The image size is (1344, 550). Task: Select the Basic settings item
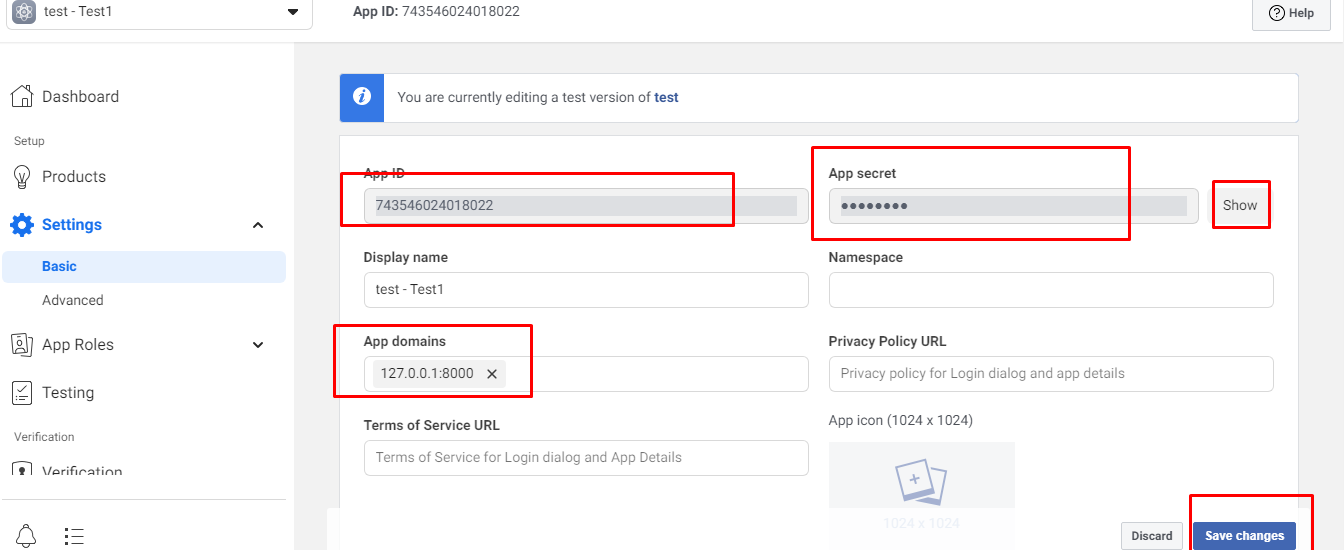pos(60,267)
